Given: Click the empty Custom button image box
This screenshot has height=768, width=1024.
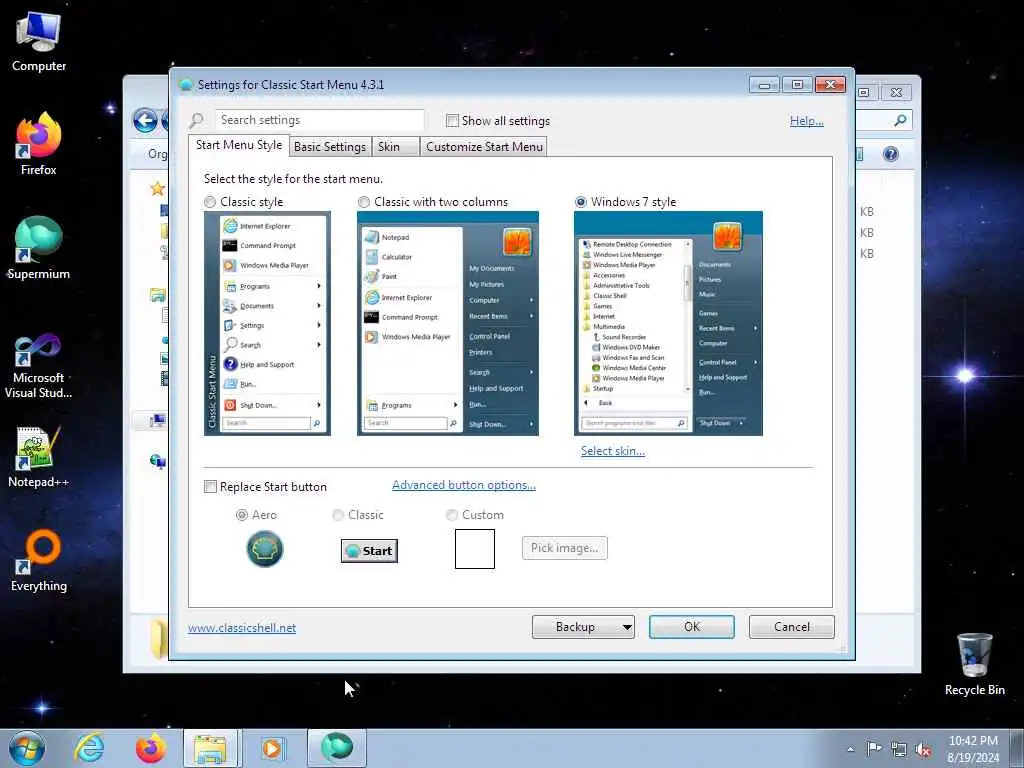Looking at the screenshot, I should [475, 549].
